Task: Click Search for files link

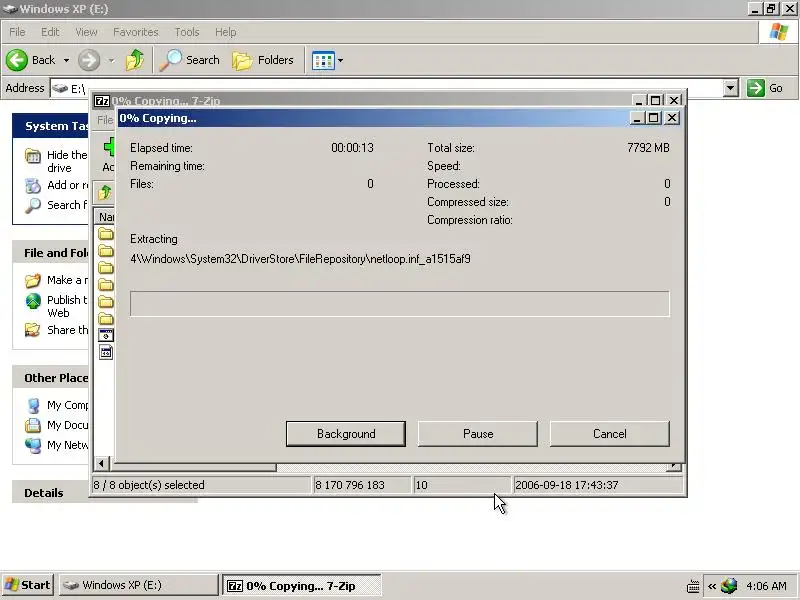Action: 67,205
